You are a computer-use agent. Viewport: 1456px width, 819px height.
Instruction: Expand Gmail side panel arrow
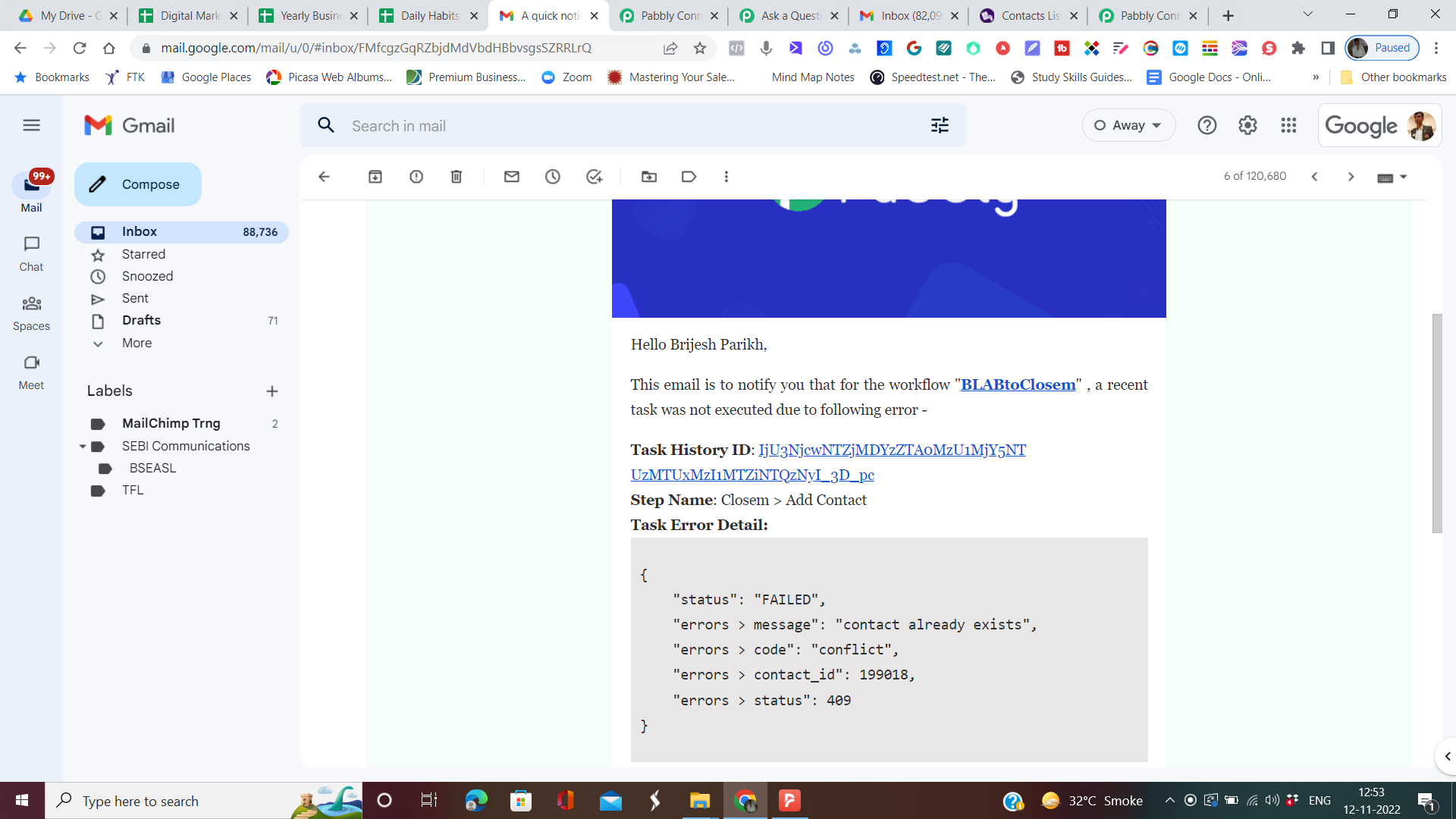[x=1447, y=756]
